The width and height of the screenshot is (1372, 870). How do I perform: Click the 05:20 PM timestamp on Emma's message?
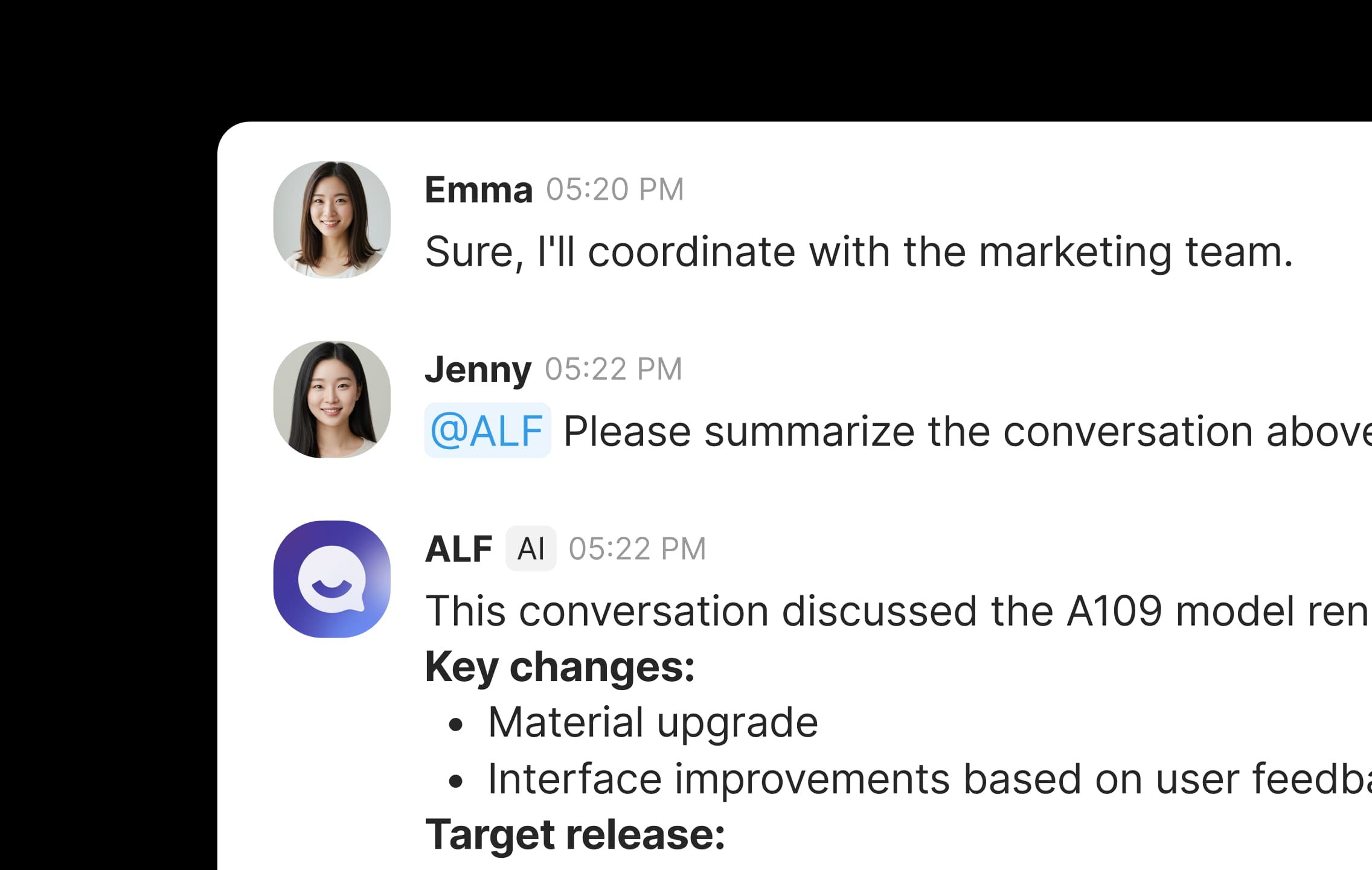tap(615, 190)
